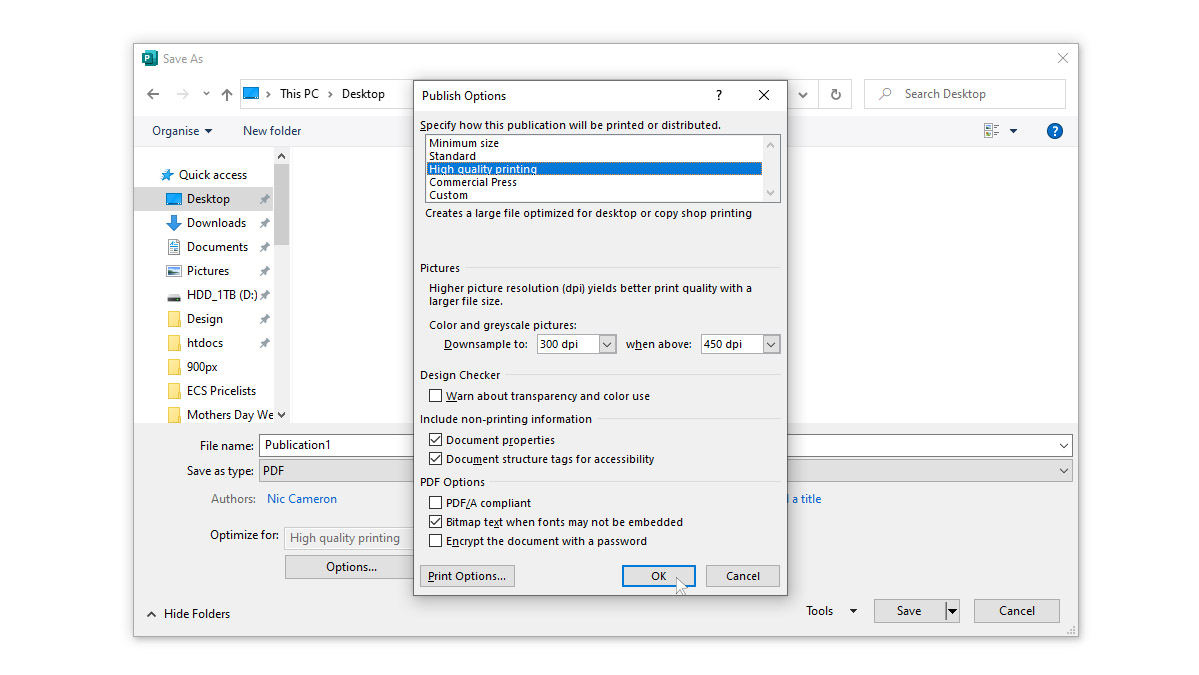1199x675 pixels.
Task: Click the up-arrow to go to parent folder
Action: pyautogui.click(x=226, y=93)
